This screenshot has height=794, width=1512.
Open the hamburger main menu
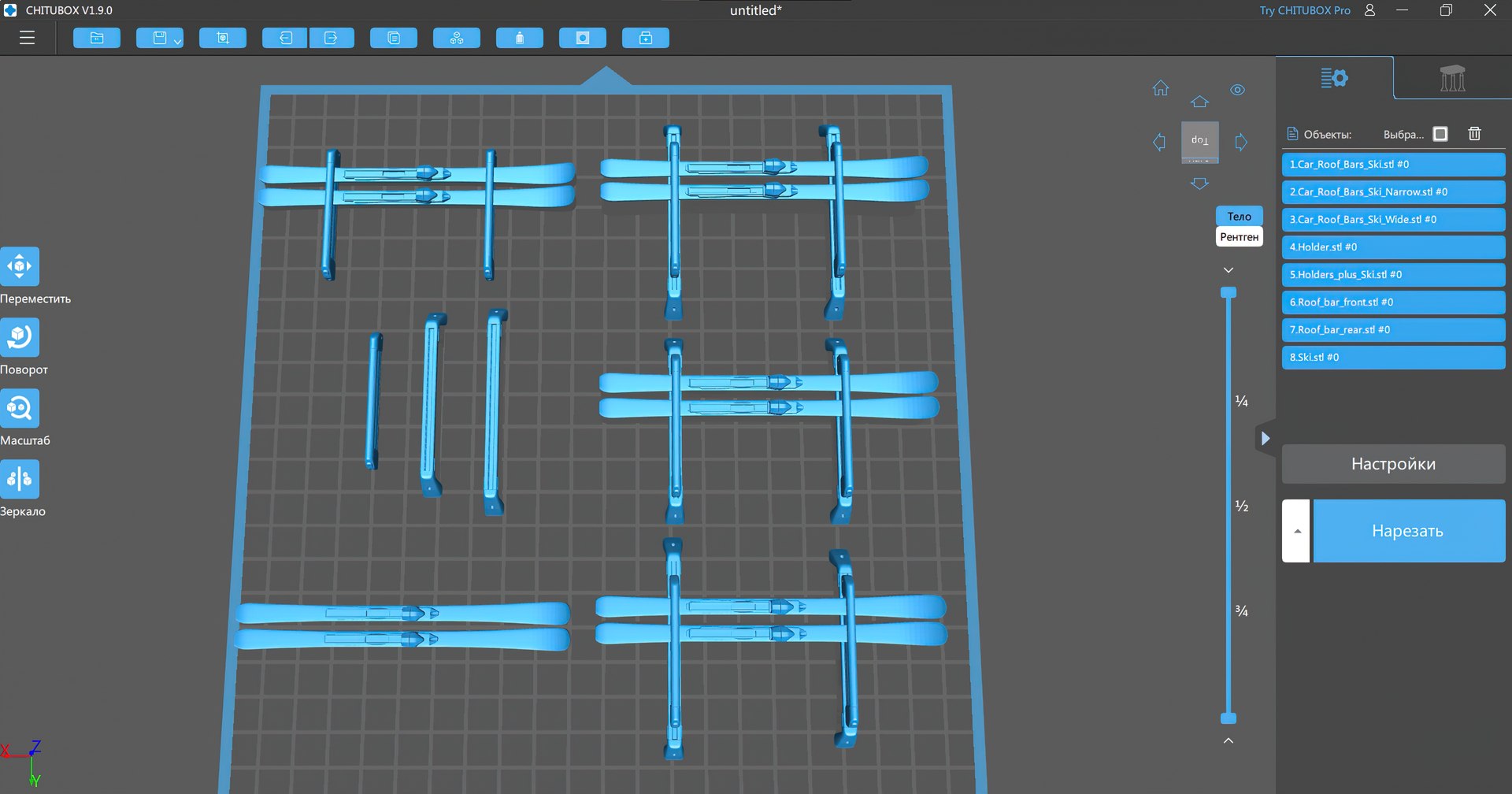pos(28,38)
